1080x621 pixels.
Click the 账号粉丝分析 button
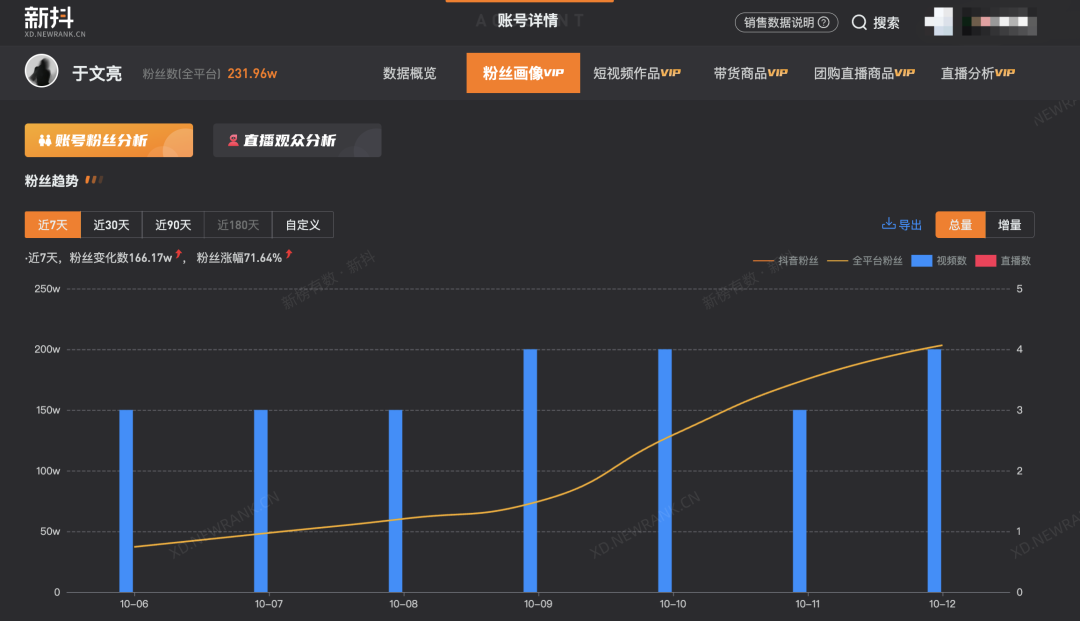pyautogui.click(x=108, y=141)
